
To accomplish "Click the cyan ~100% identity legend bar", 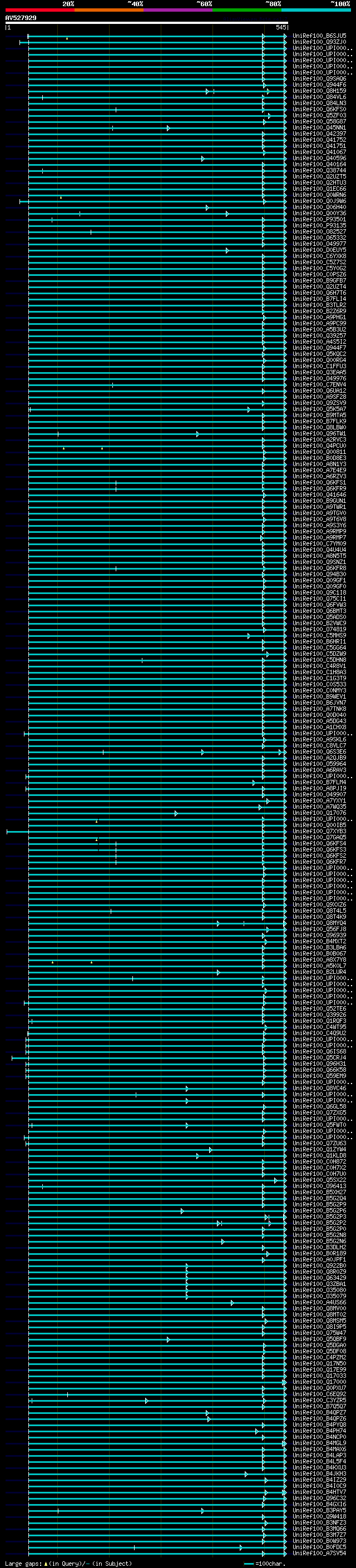I will coord(316,10).
